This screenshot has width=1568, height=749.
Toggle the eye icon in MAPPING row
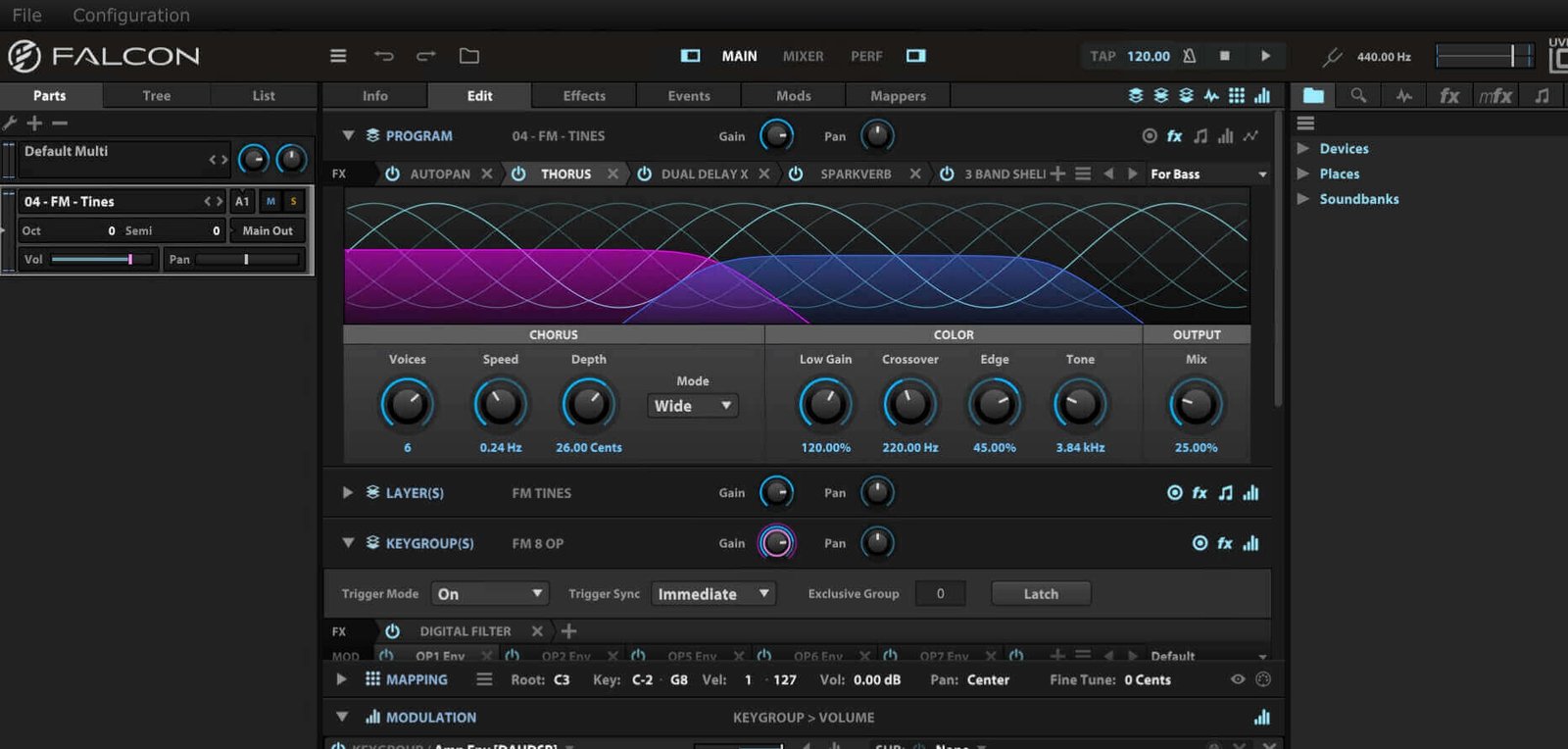(x=1238, y=679)
